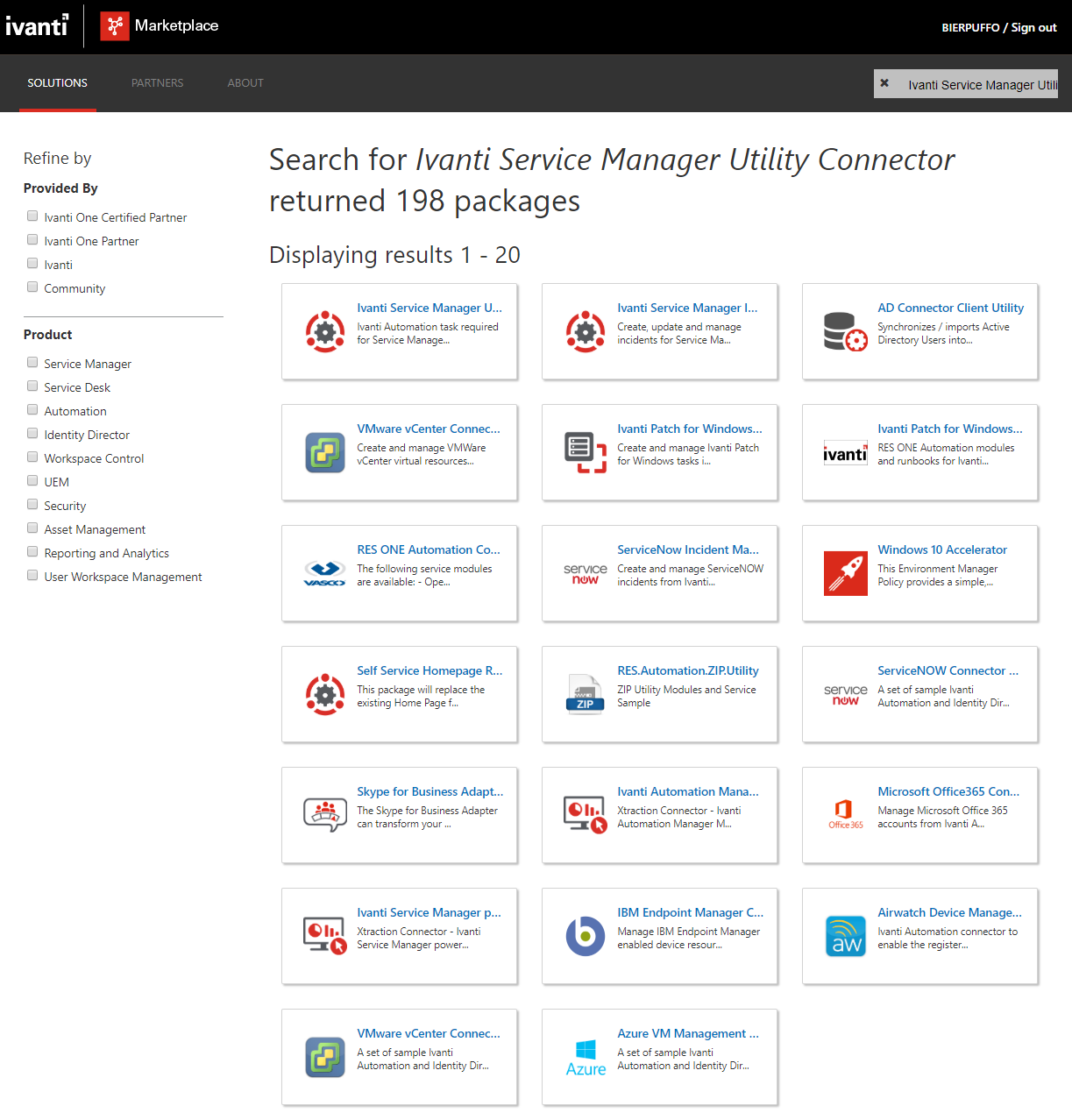Click the 'Refine by' sidebar heading

57,159
